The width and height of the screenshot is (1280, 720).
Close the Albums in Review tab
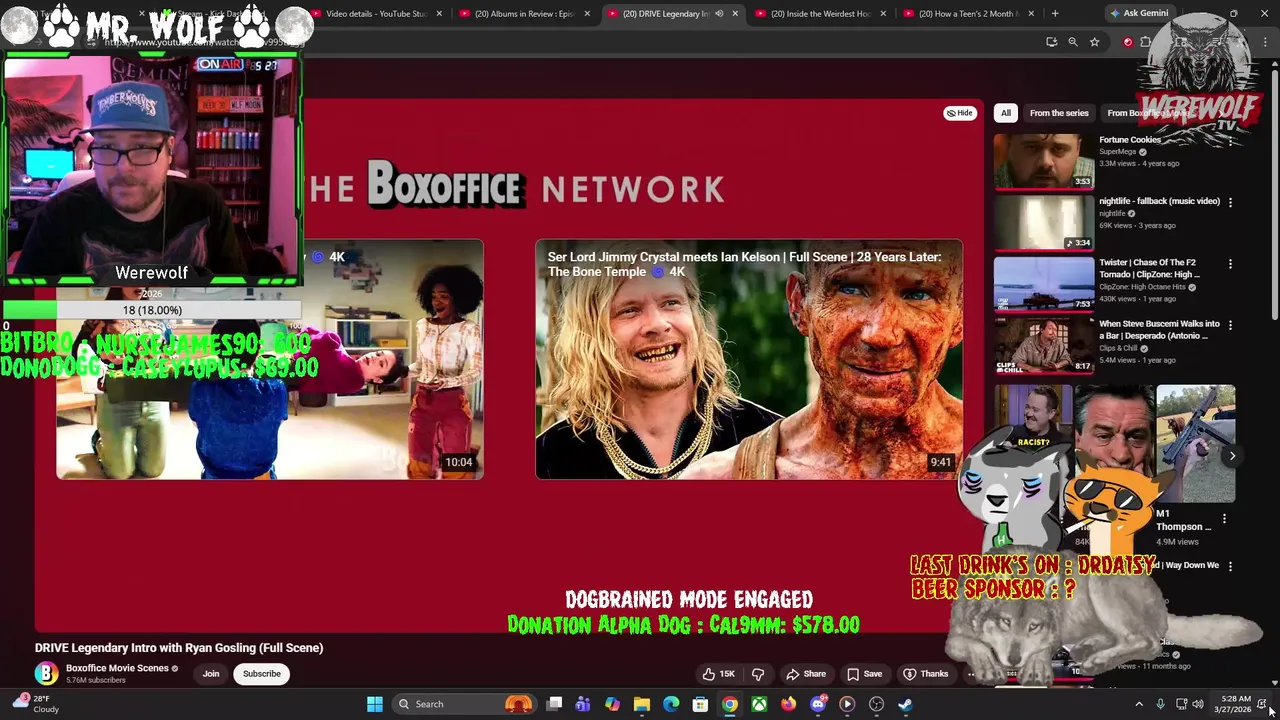(x=587, y=14)
